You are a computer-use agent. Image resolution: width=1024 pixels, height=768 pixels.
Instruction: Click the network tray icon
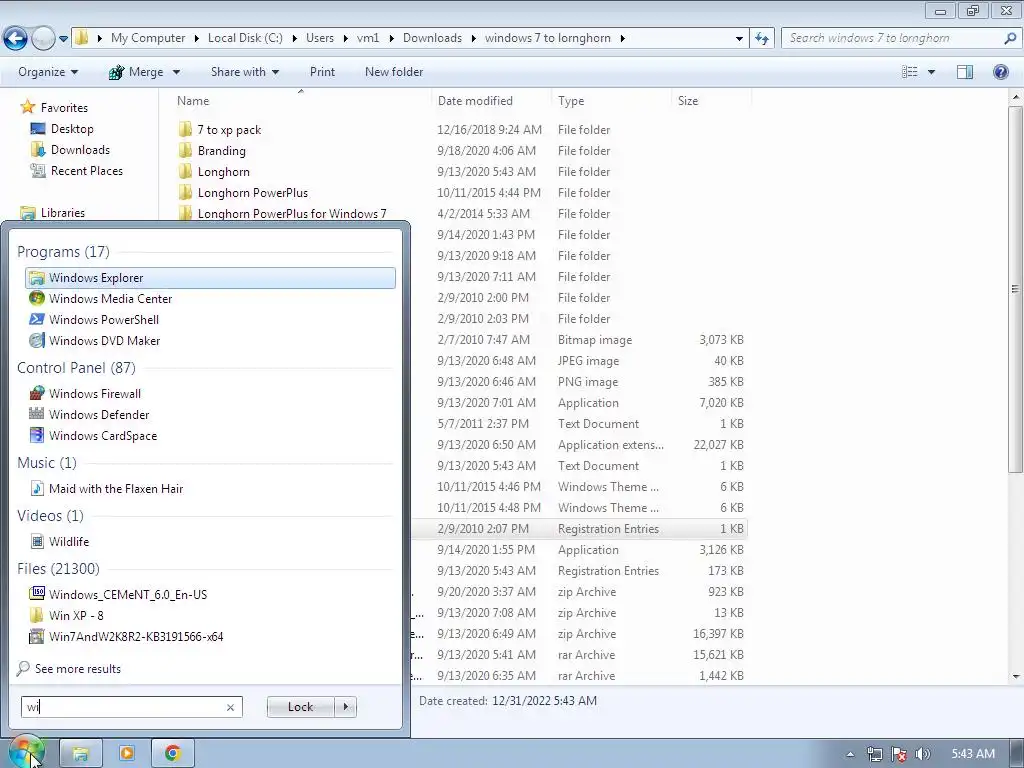[x=875, y=754]
